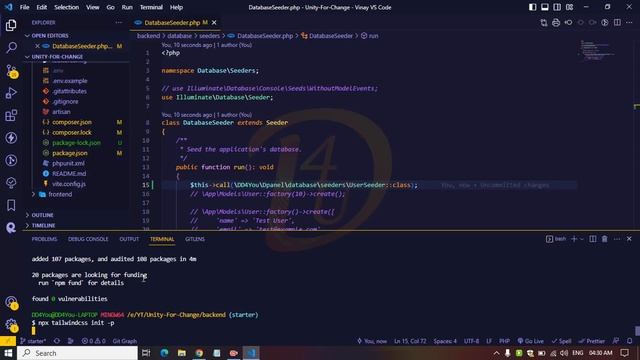The width and height of the screenshot is (640, 360).
Task: Click the seeders breadcrumb segment
Action: pos(209,36)
